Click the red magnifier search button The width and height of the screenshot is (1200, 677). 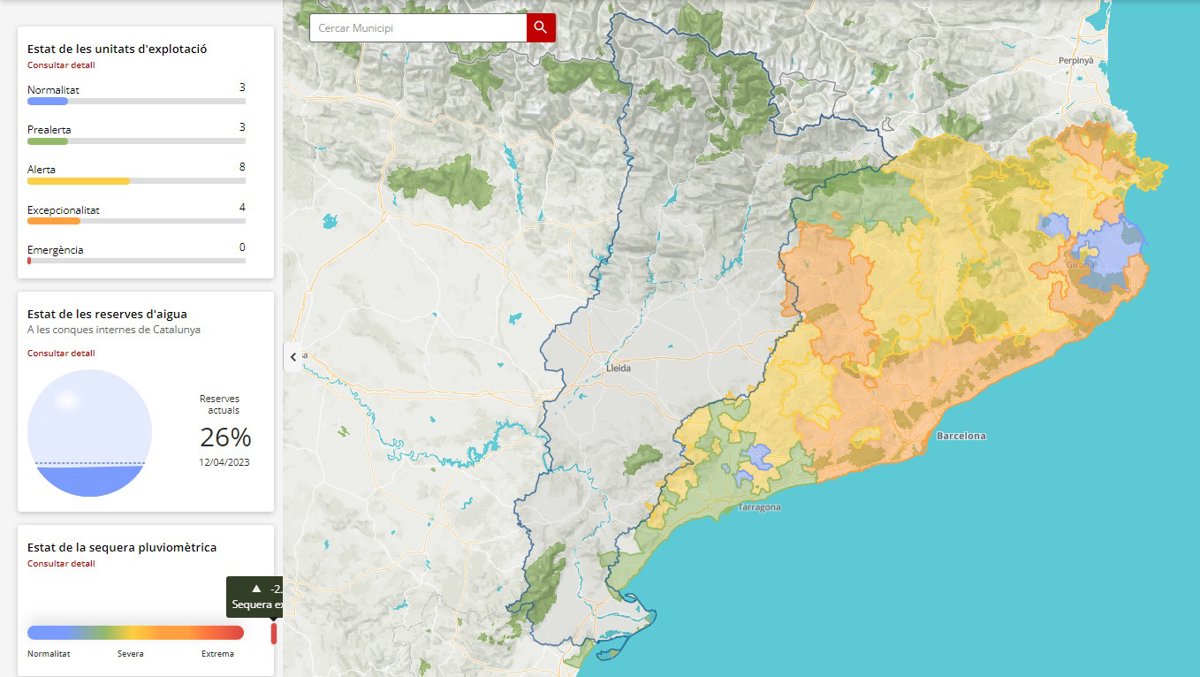click(540, 28)
